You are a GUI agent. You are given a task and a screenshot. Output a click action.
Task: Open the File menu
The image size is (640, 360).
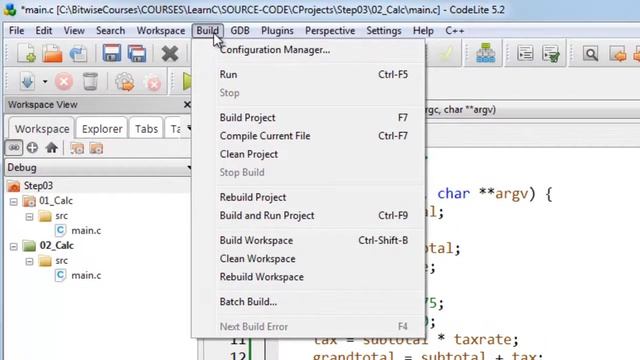pyautogui.click(x=17, y=31)
